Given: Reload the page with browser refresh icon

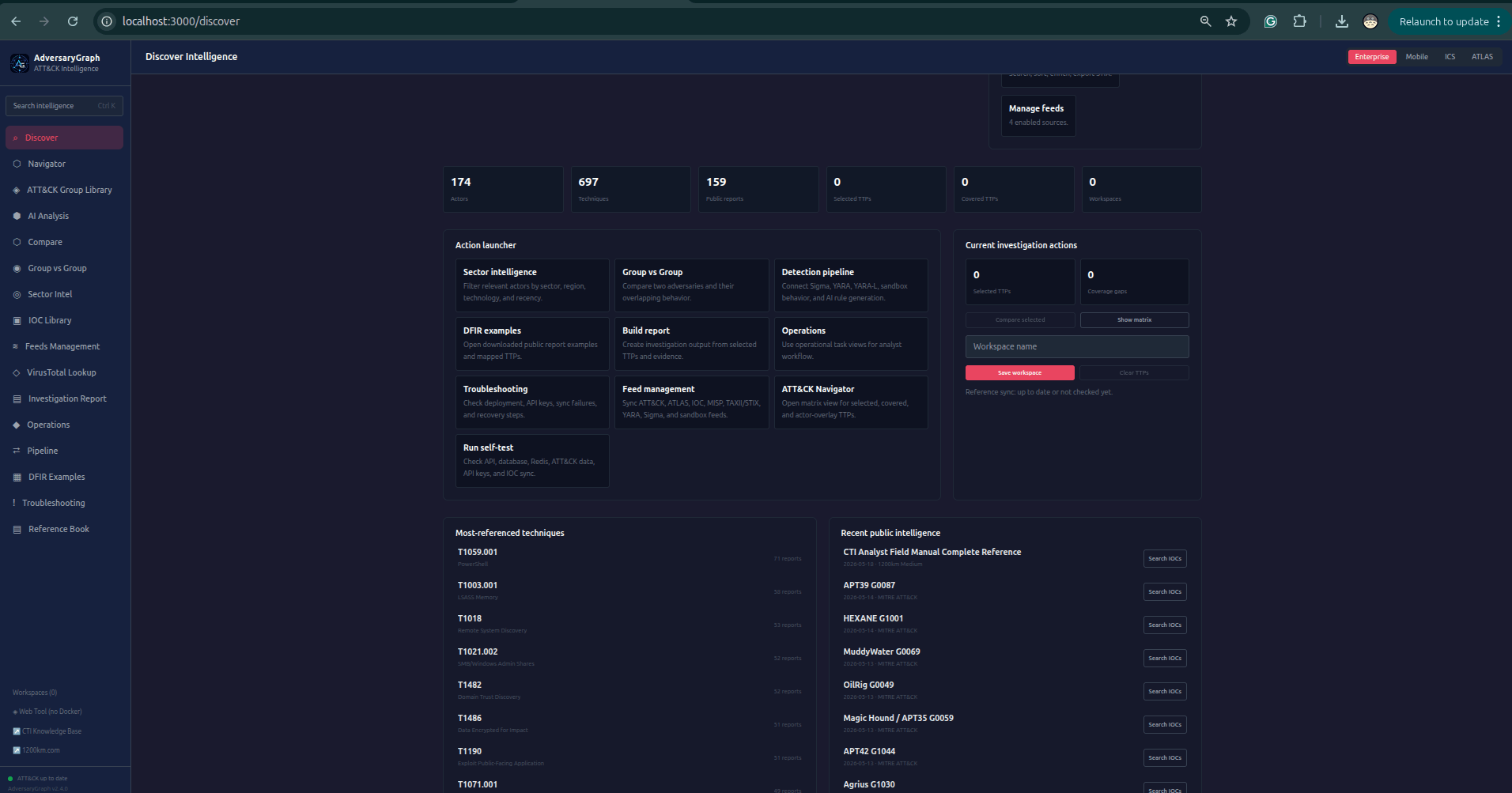Looking at the screenshot, I should (73, 21).
